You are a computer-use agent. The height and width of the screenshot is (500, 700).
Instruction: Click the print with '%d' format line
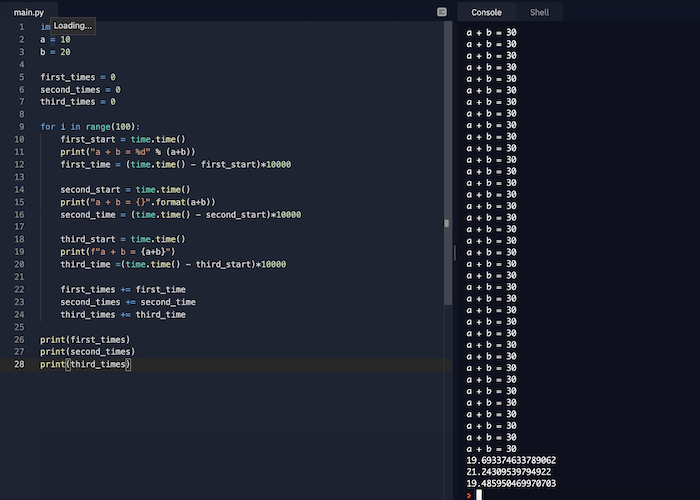pos(128,152)
